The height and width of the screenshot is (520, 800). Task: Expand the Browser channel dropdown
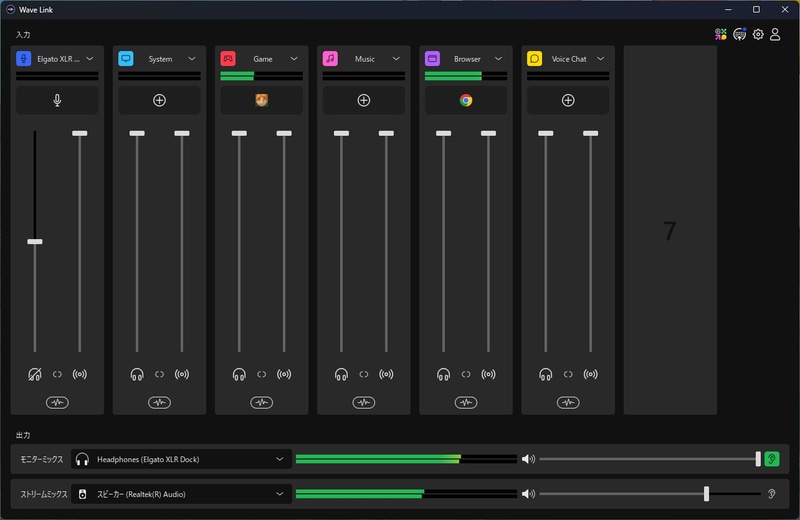498,59
